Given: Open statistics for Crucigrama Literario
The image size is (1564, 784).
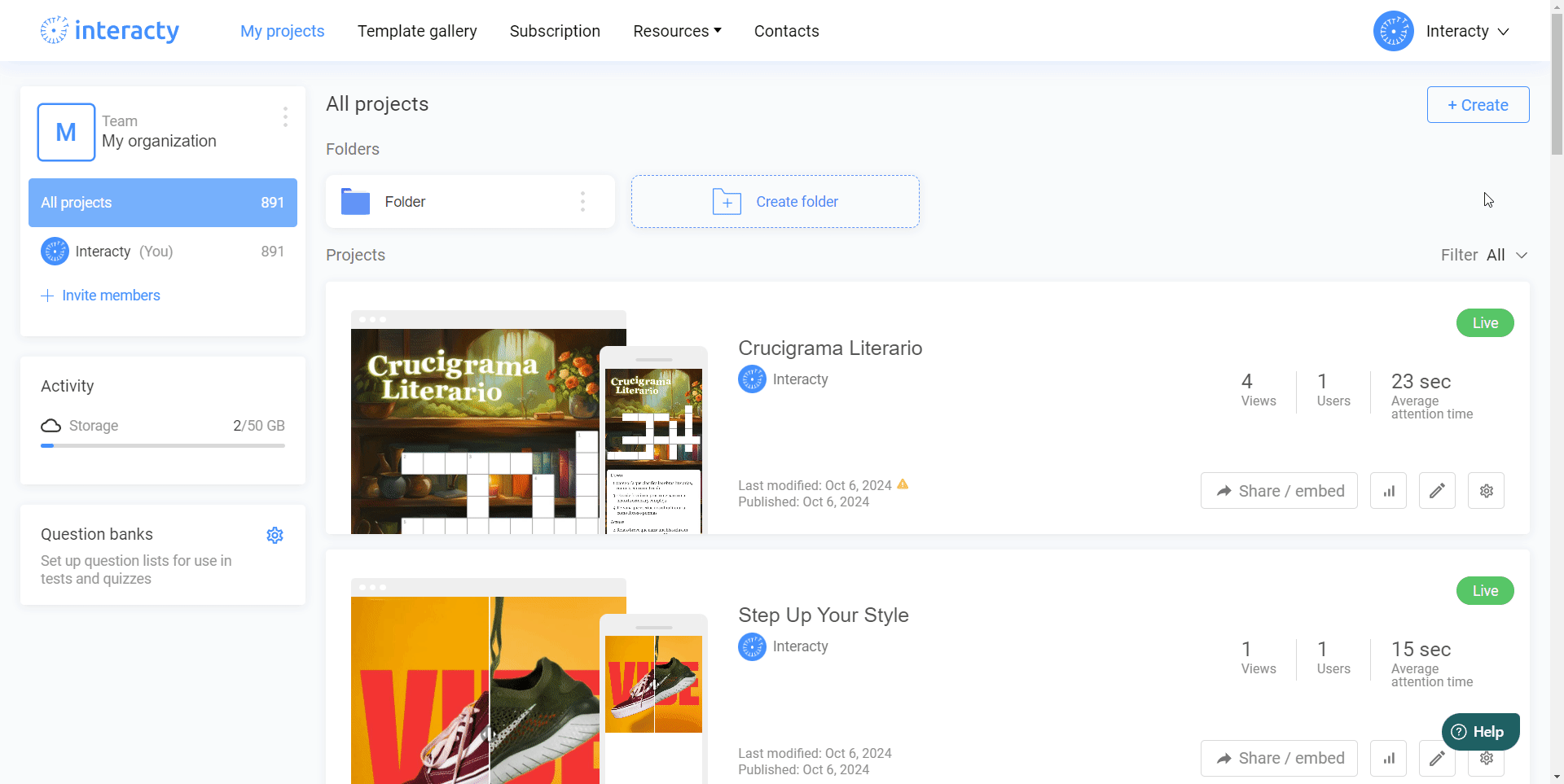Looking at the screenshot, I should coord(1388,491).
